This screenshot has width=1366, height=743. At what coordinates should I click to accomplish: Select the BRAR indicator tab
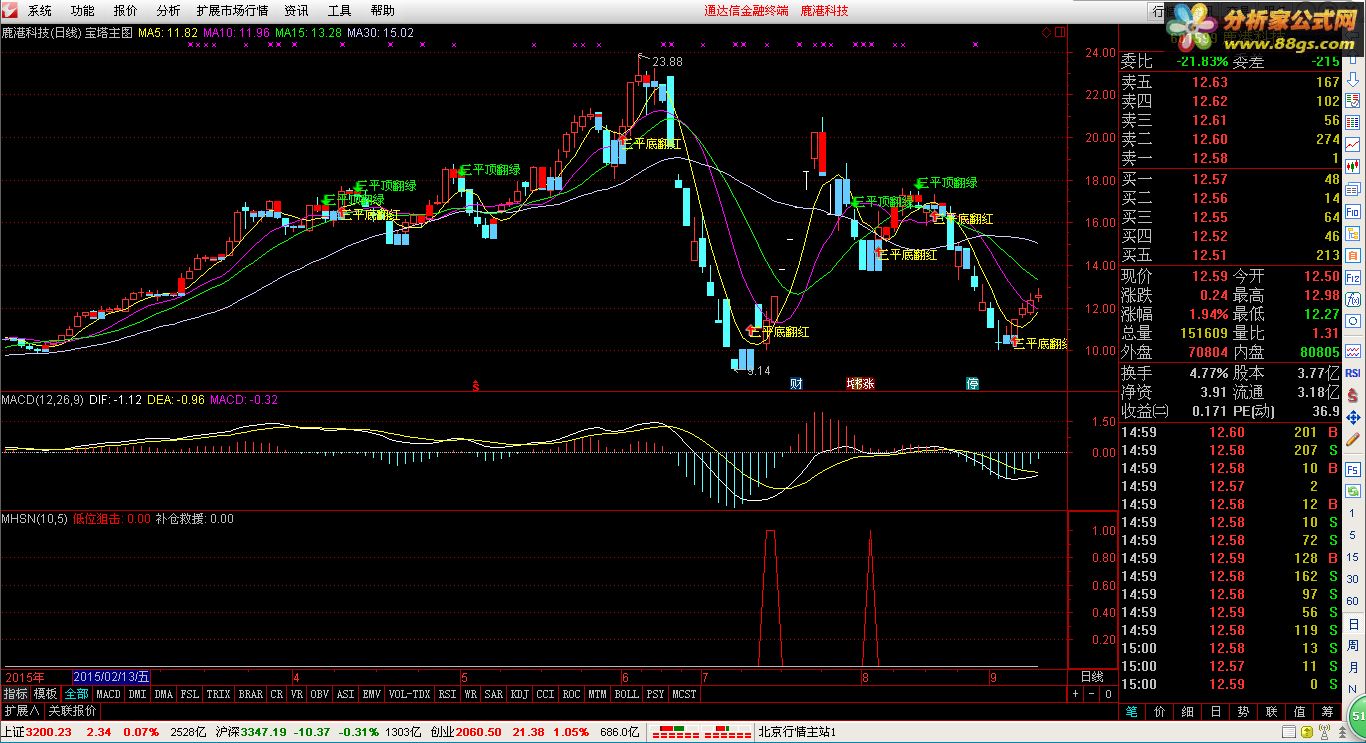click(x=251, y=693)
